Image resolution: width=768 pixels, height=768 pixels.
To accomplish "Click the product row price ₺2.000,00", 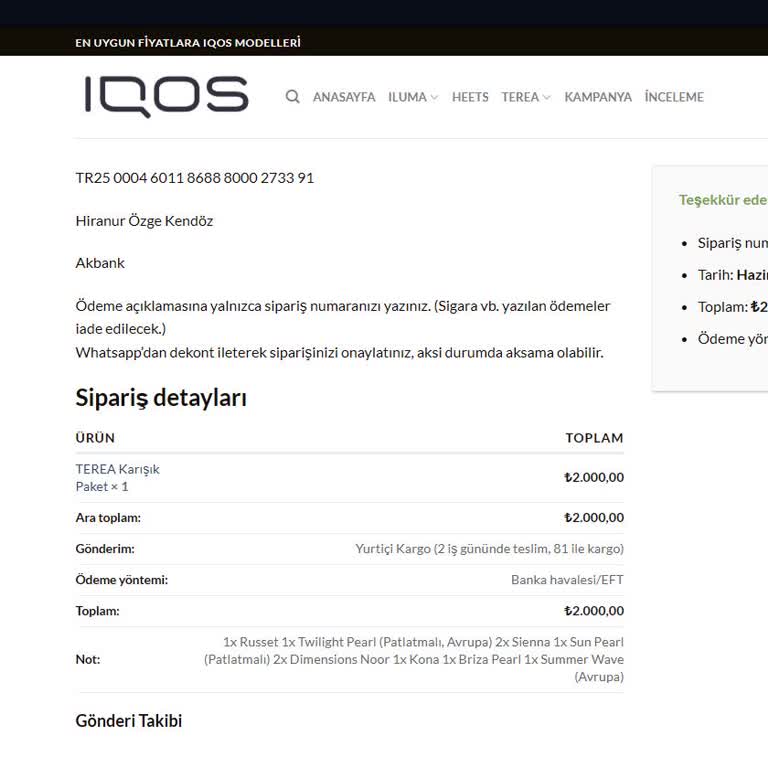I will click(594, 478).
